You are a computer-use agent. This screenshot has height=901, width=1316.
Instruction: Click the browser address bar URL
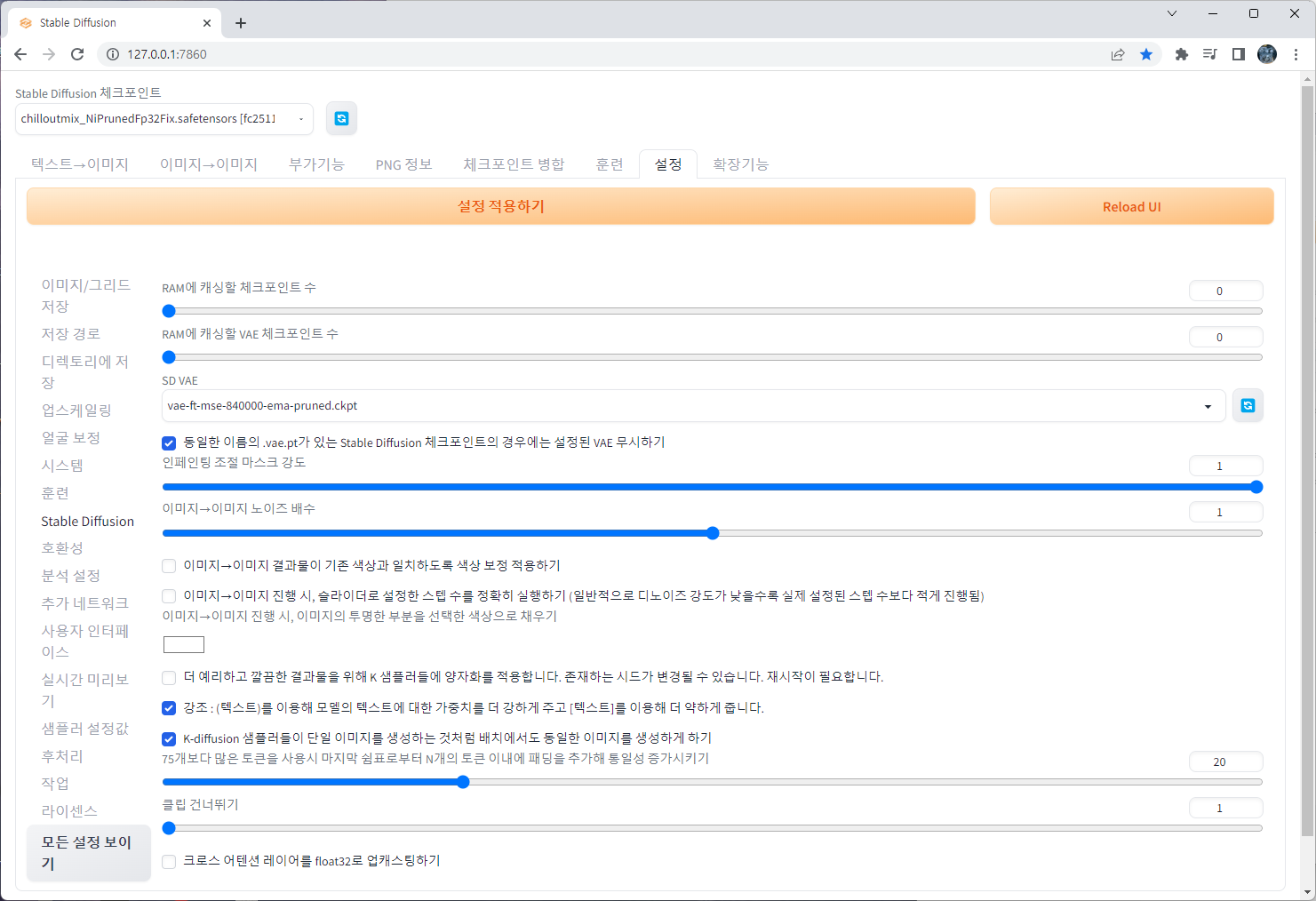tap(167, 54)
